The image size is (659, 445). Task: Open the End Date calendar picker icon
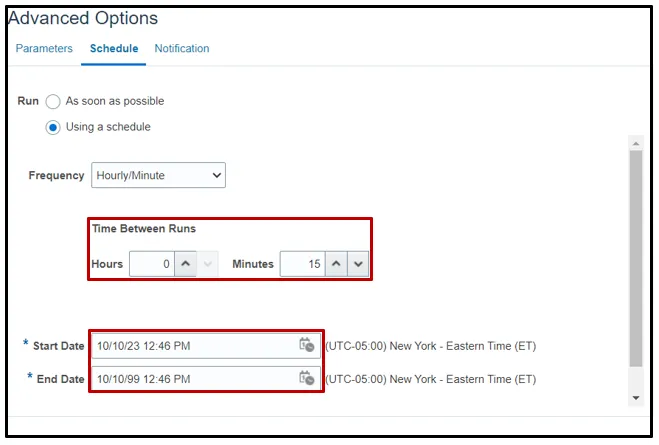[x=307, y=379]
